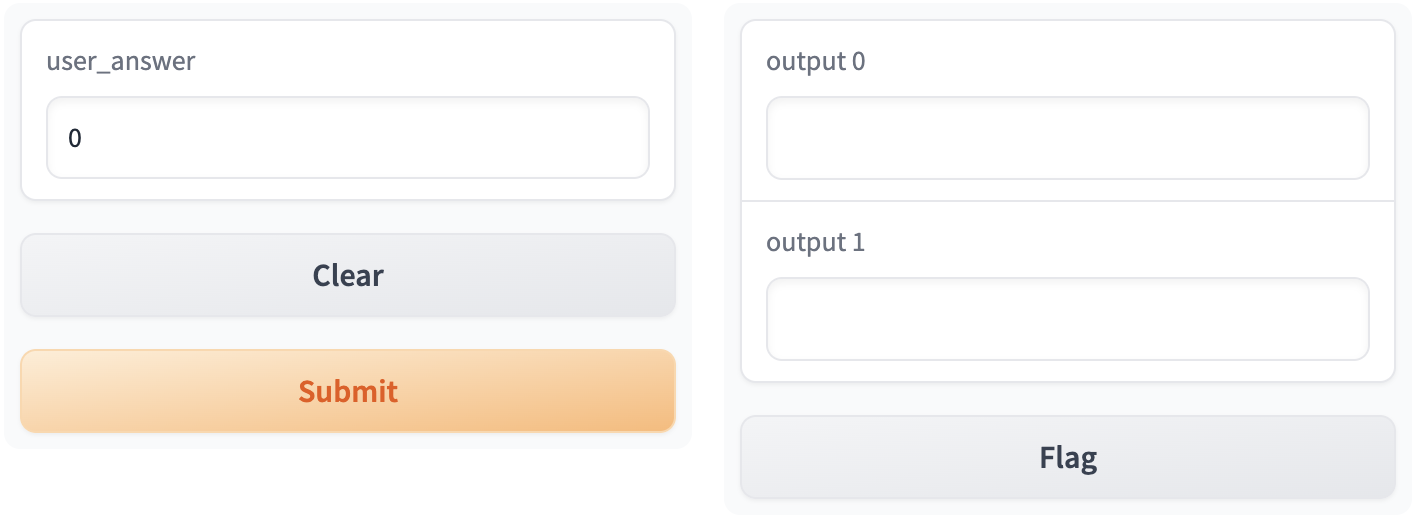Hit the orange Submit button
1416x520 pixels.
click(x=348, y=391)
